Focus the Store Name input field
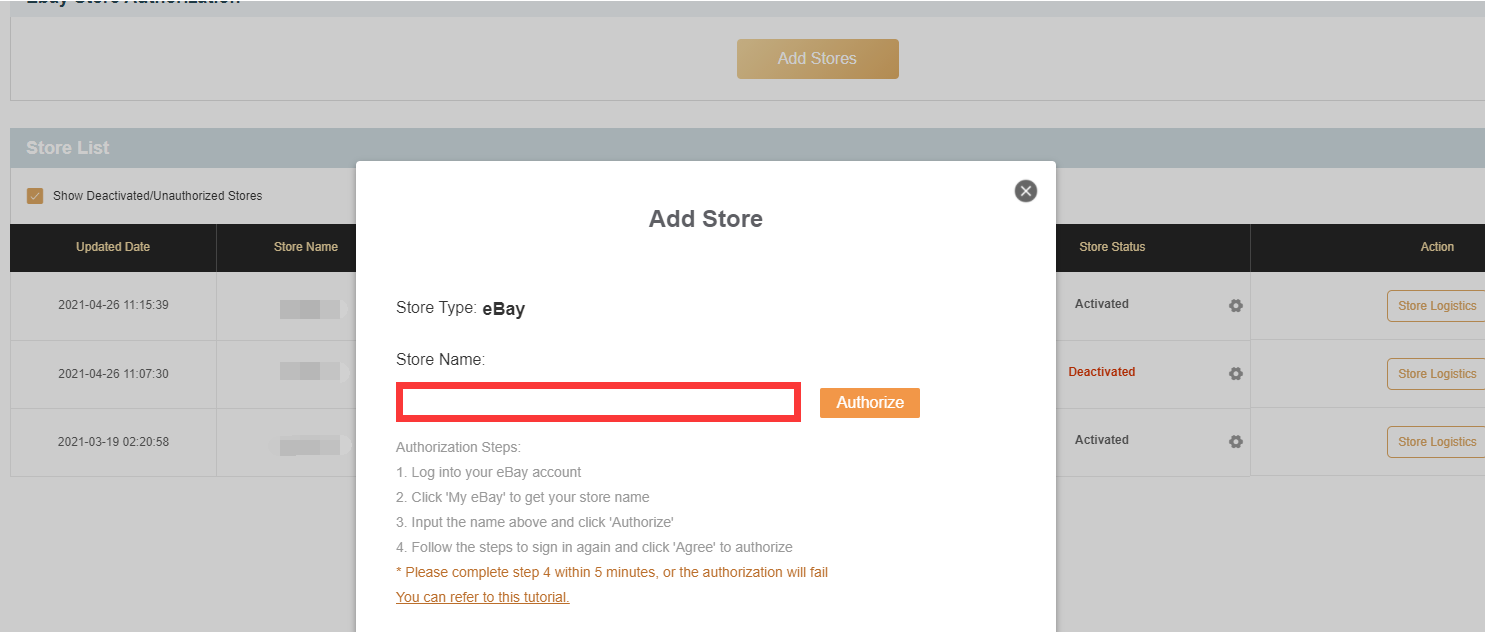Screen dimensions: 1485x632 (x=598, y=402)
